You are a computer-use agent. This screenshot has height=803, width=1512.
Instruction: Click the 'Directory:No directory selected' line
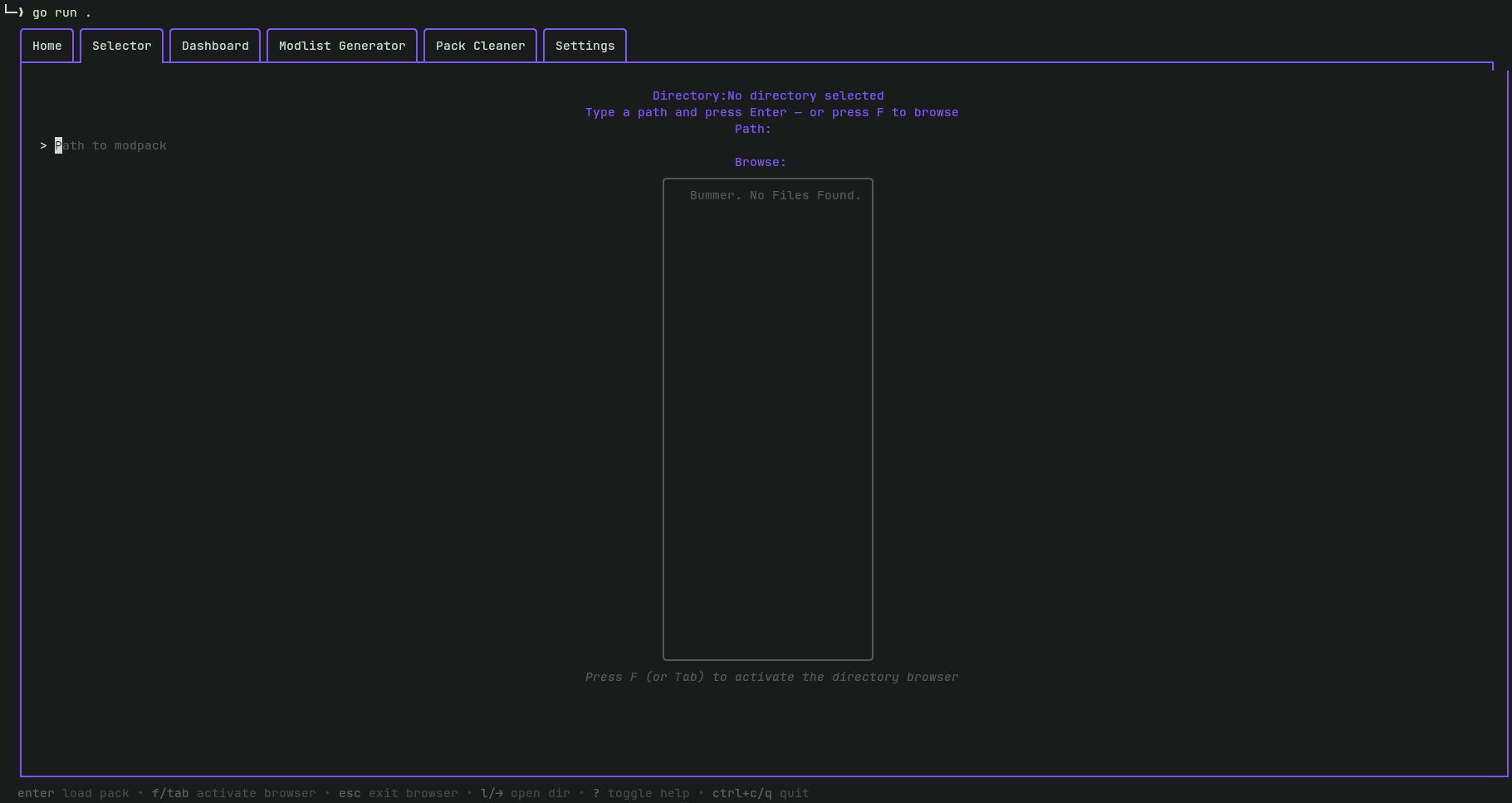[x=768, y=95]
